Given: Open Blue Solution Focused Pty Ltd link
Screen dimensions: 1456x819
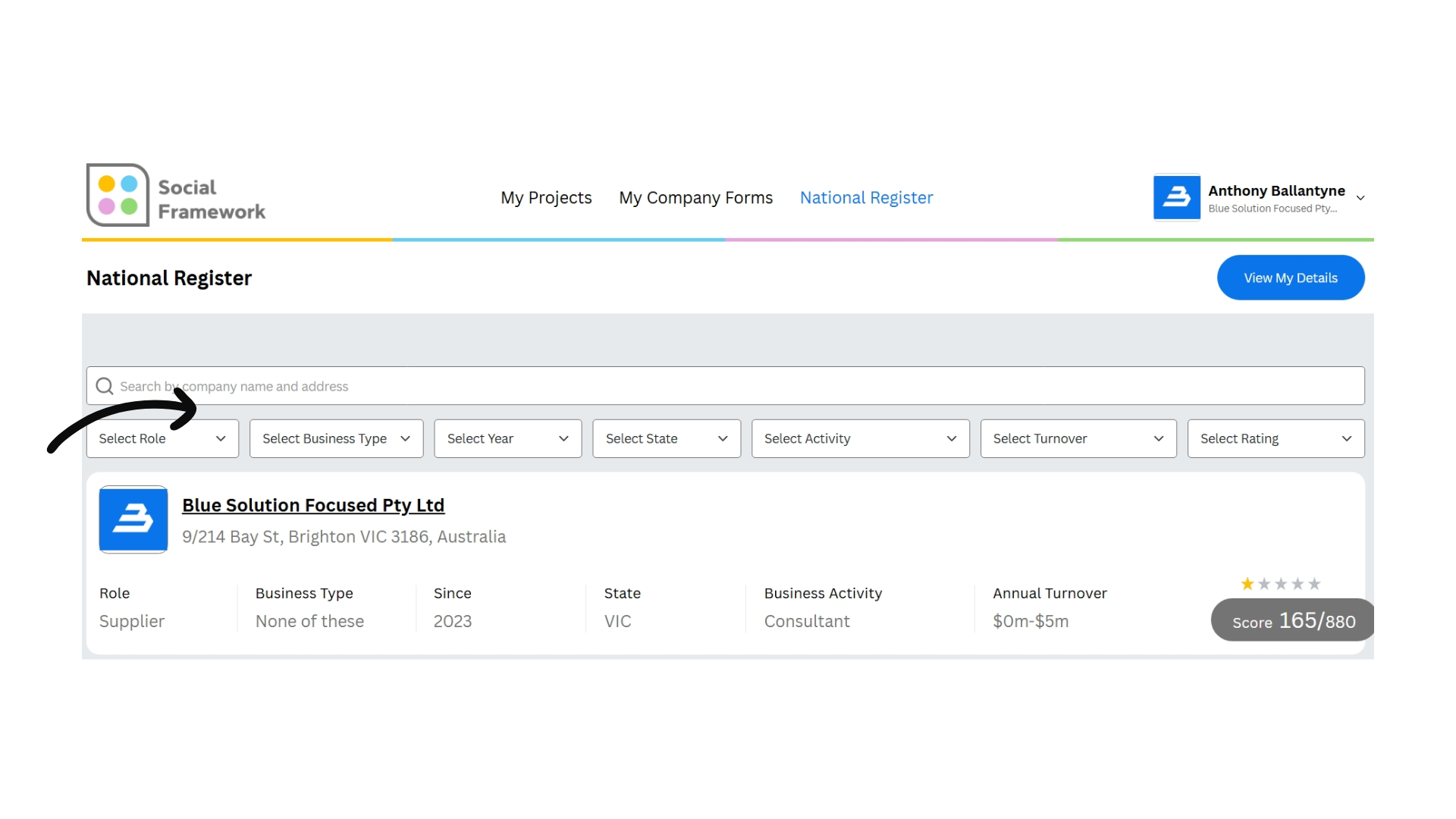Looking at the screenshot, I should coord(313,505).
